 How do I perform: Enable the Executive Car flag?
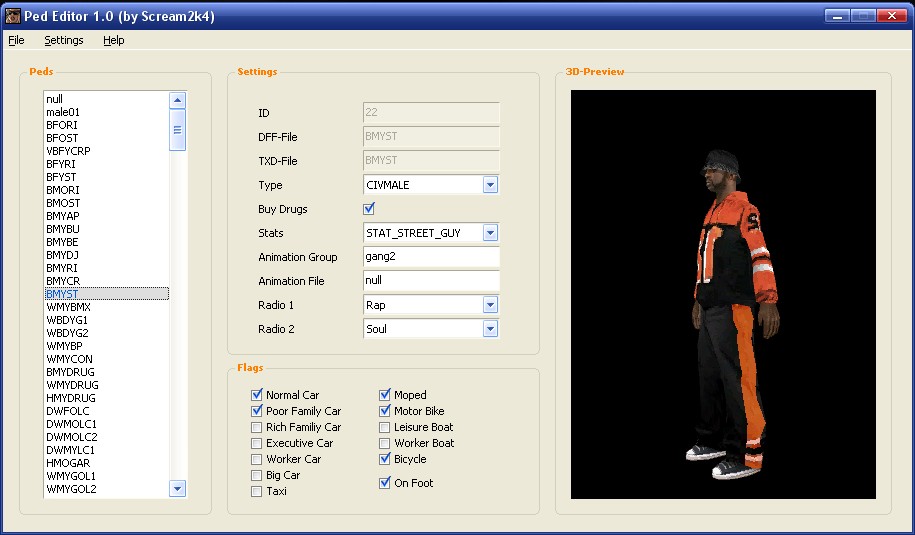tap(257, 443)
